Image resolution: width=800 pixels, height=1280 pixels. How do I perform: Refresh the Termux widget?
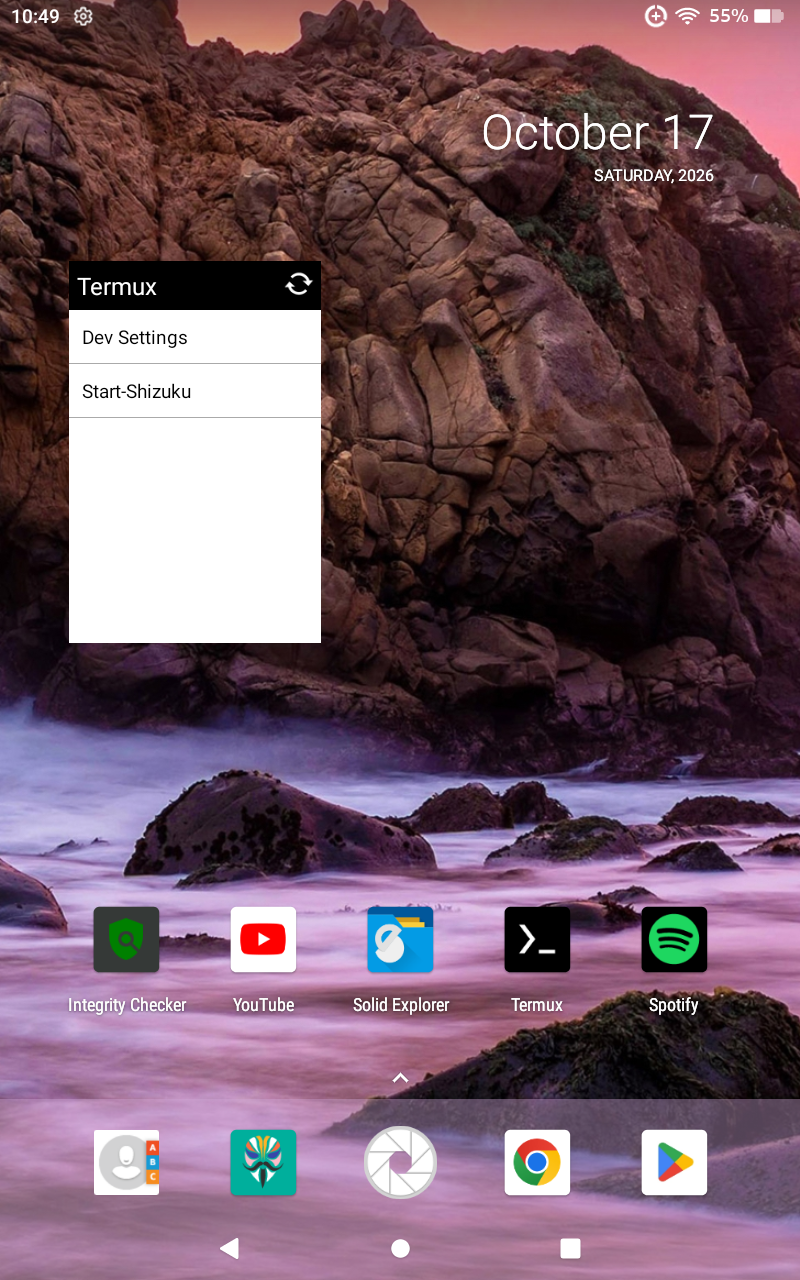coord(298,285)
